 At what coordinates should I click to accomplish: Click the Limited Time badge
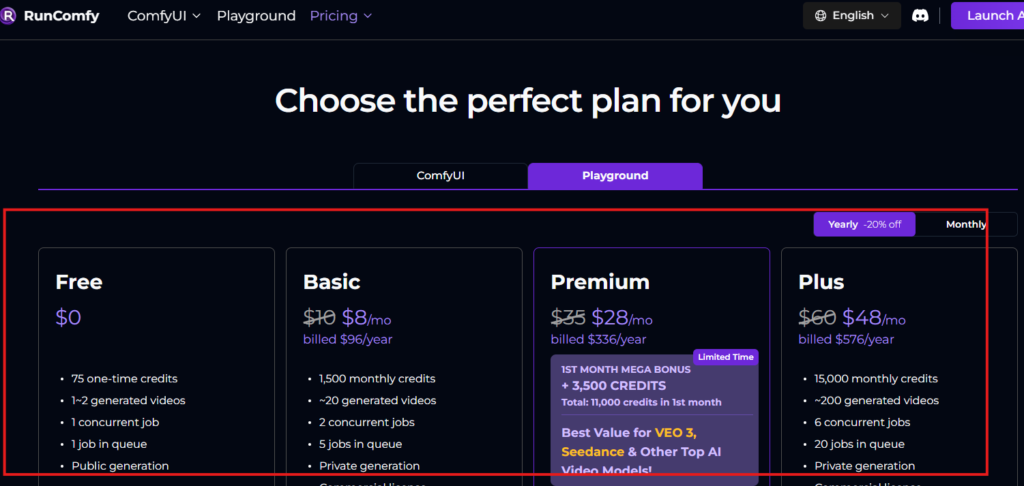coord(726,357)
